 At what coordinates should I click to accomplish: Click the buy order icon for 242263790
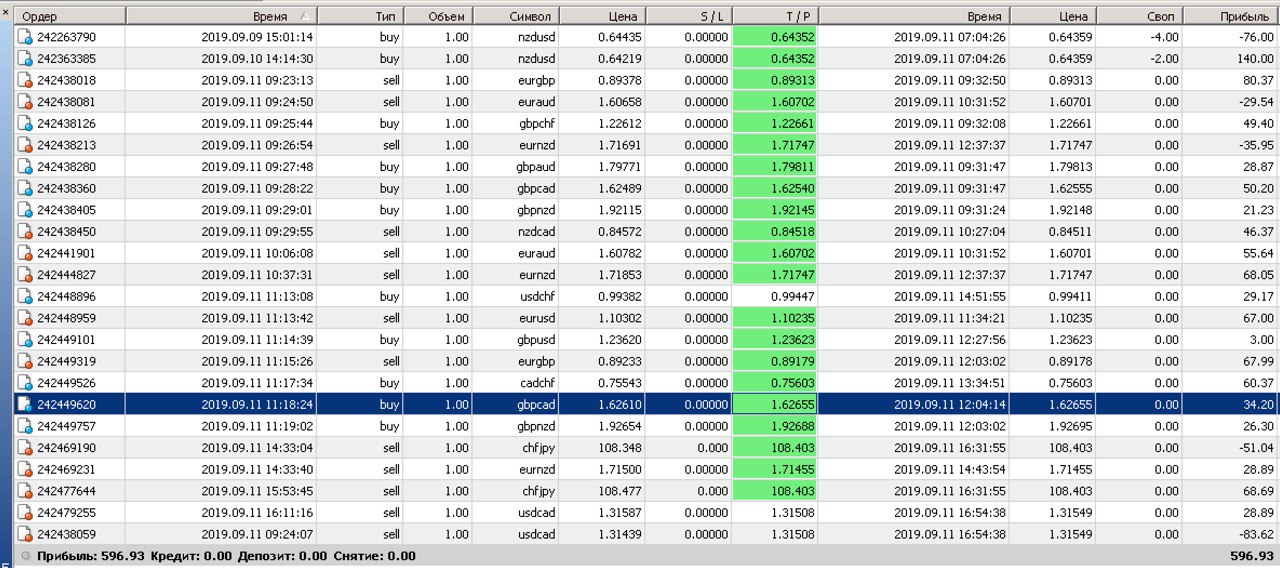(25, 37)
